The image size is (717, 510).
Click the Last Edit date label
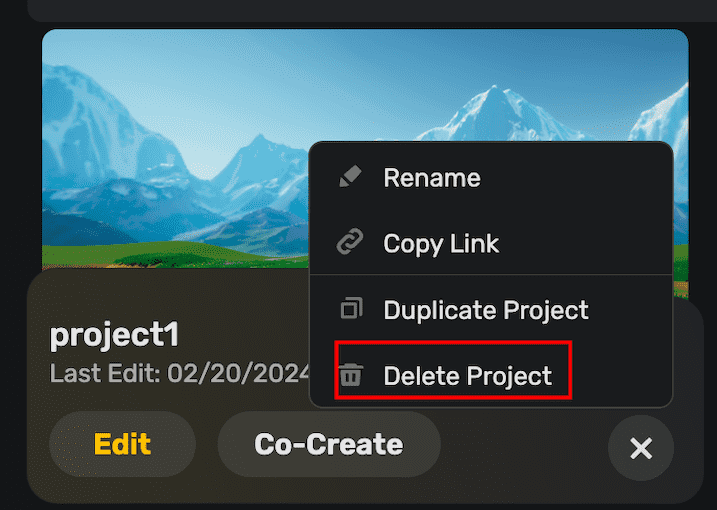pos(180,374)
